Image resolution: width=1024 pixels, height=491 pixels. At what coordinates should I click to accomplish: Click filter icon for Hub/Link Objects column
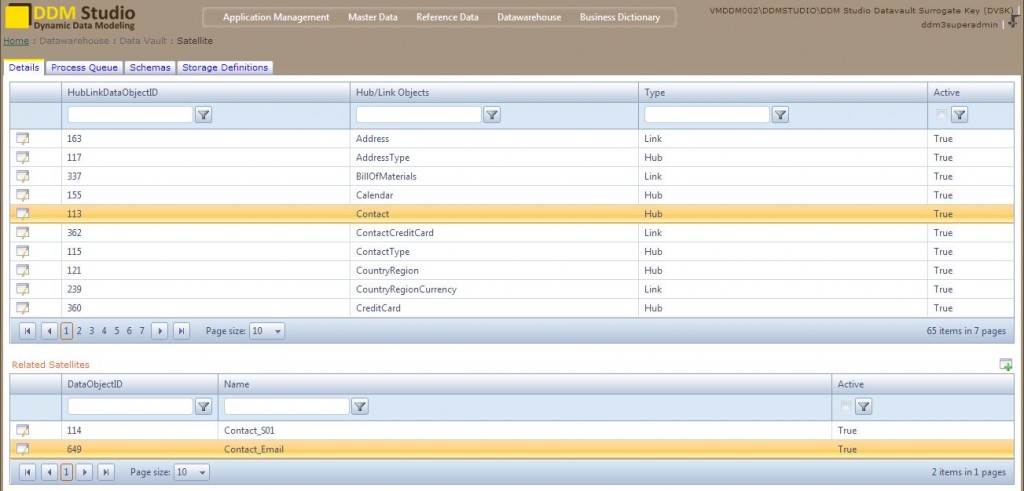(492, 115)
